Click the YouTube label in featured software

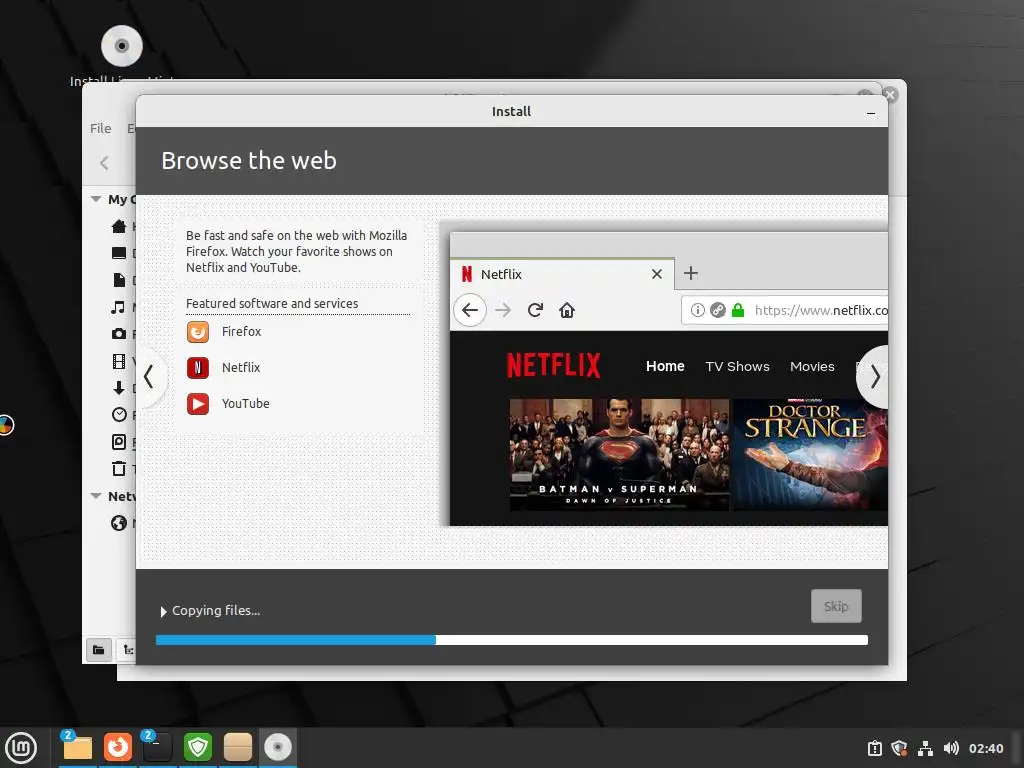(246, 404)
